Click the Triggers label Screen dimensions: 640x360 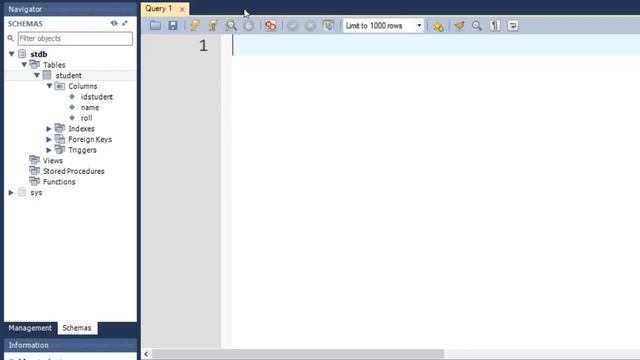(x=82, y=150)
